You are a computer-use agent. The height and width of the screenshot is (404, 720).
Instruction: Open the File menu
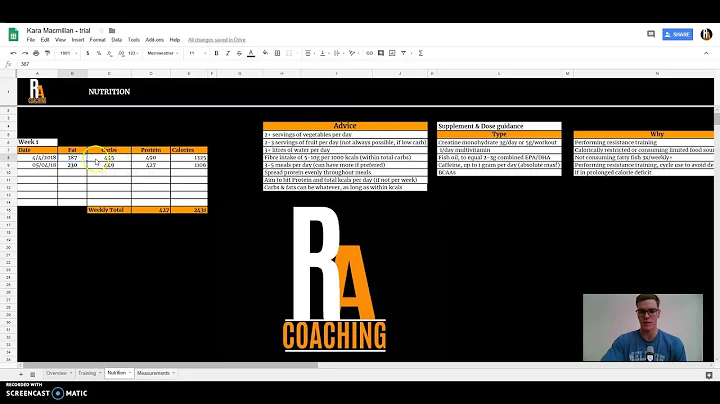click(x=31, y=40)
